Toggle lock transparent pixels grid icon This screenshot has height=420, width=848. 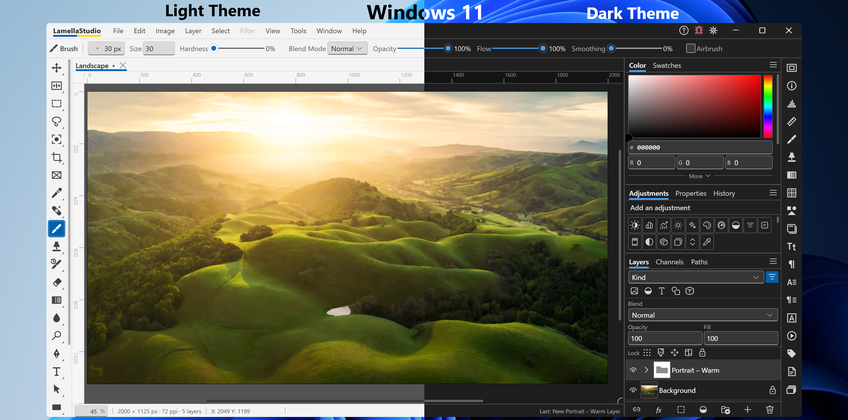click(x=647, y=353)
